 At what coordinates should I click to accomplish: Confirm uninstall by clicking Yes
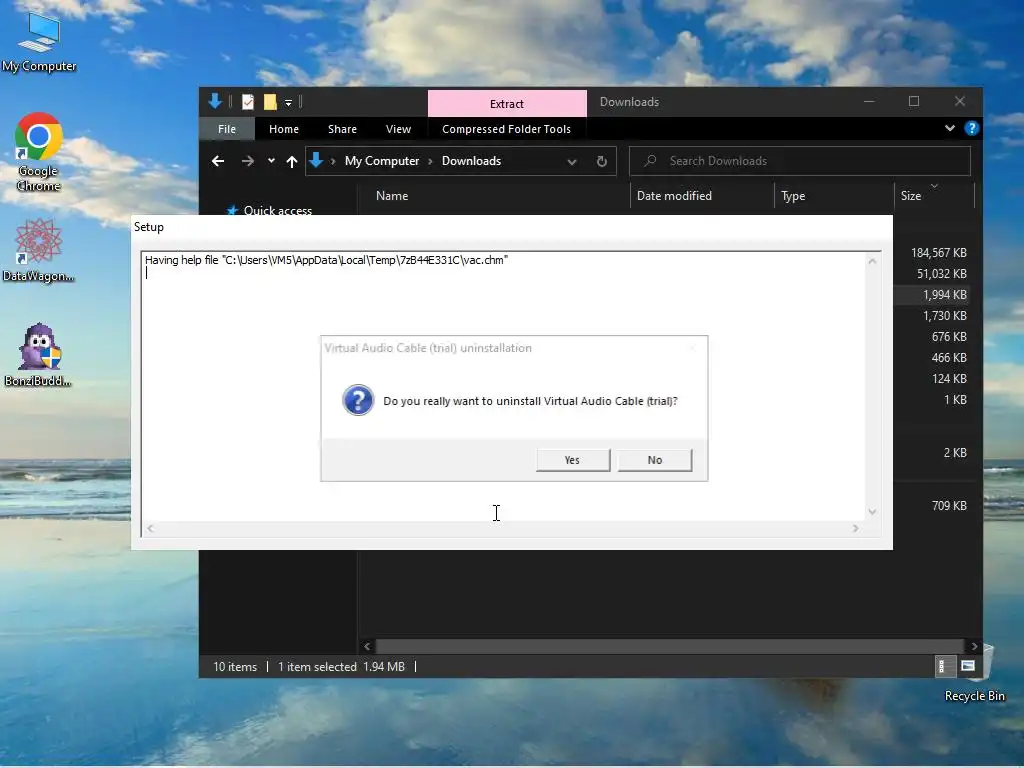pos(573,460)
